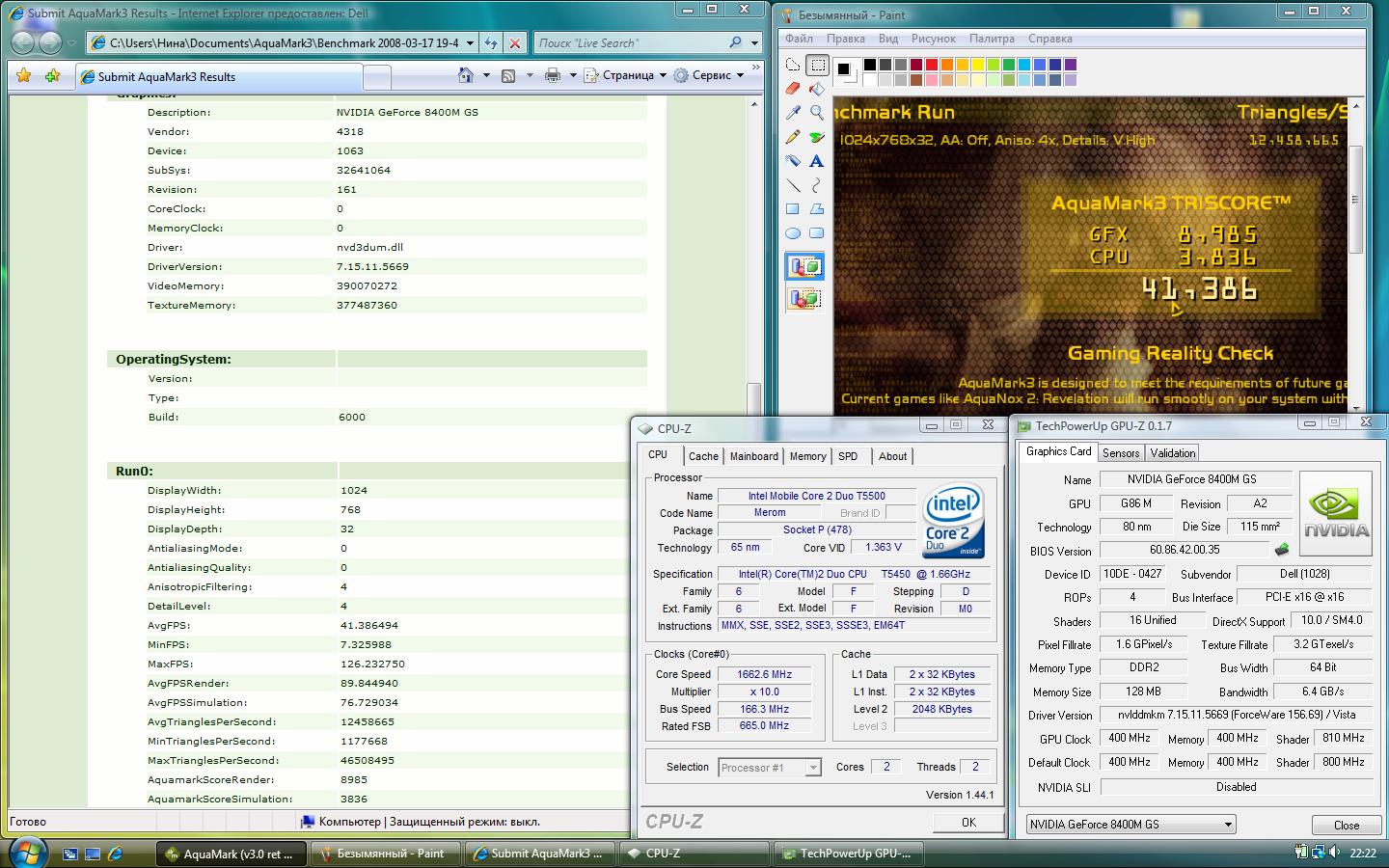Choose the Rectangle shape tool
Image resolution: width=1389 pixels, height=868 pixels.
793,209
